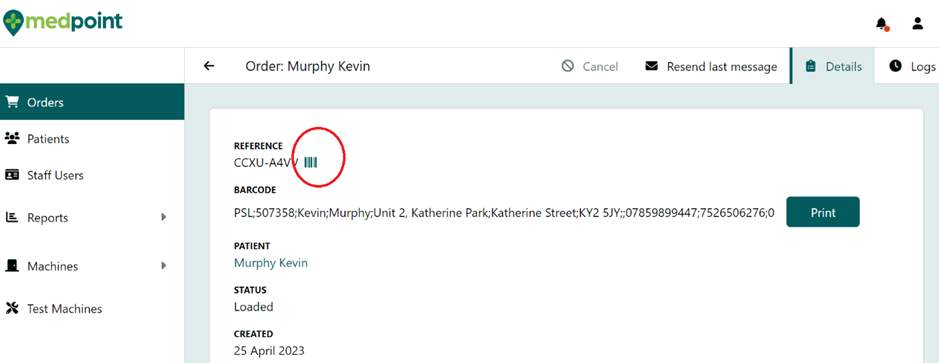
Task: Open Test Machines in the sidebar
Action: [x=92, y=309]
